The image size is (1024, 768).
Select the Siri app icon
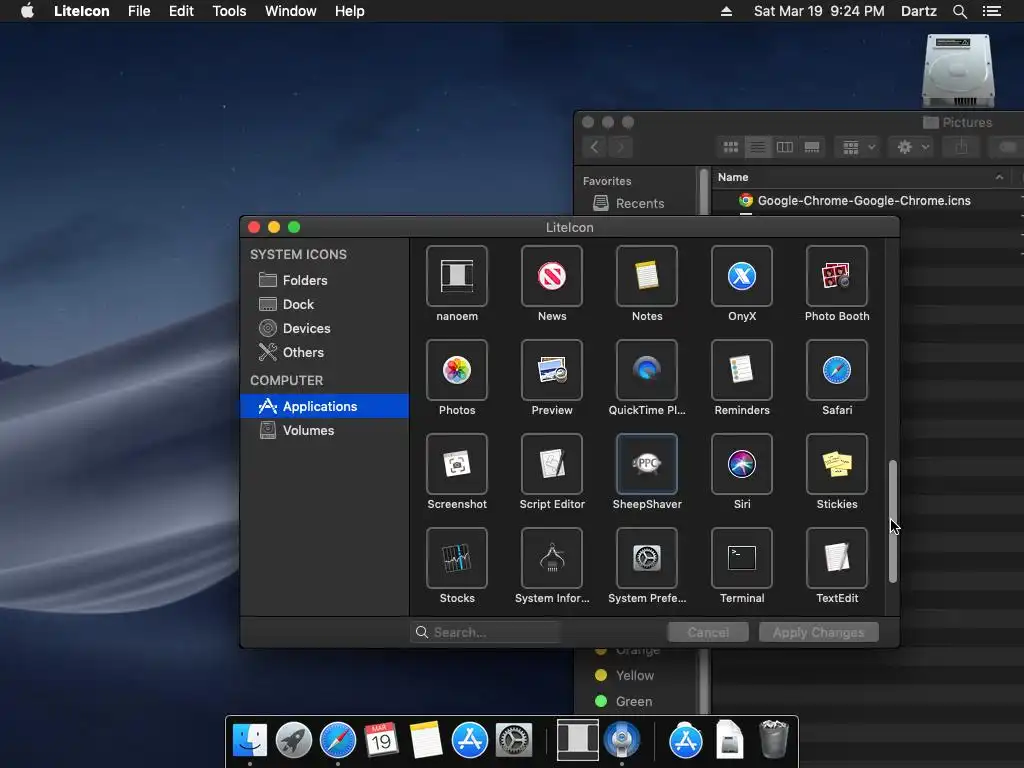[x=742, y=464]
